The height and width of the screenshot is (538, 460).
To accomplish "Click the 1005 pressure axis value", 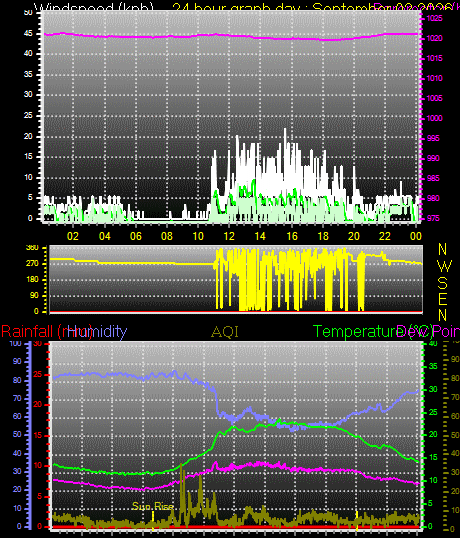I will click(x=434, y=98).
